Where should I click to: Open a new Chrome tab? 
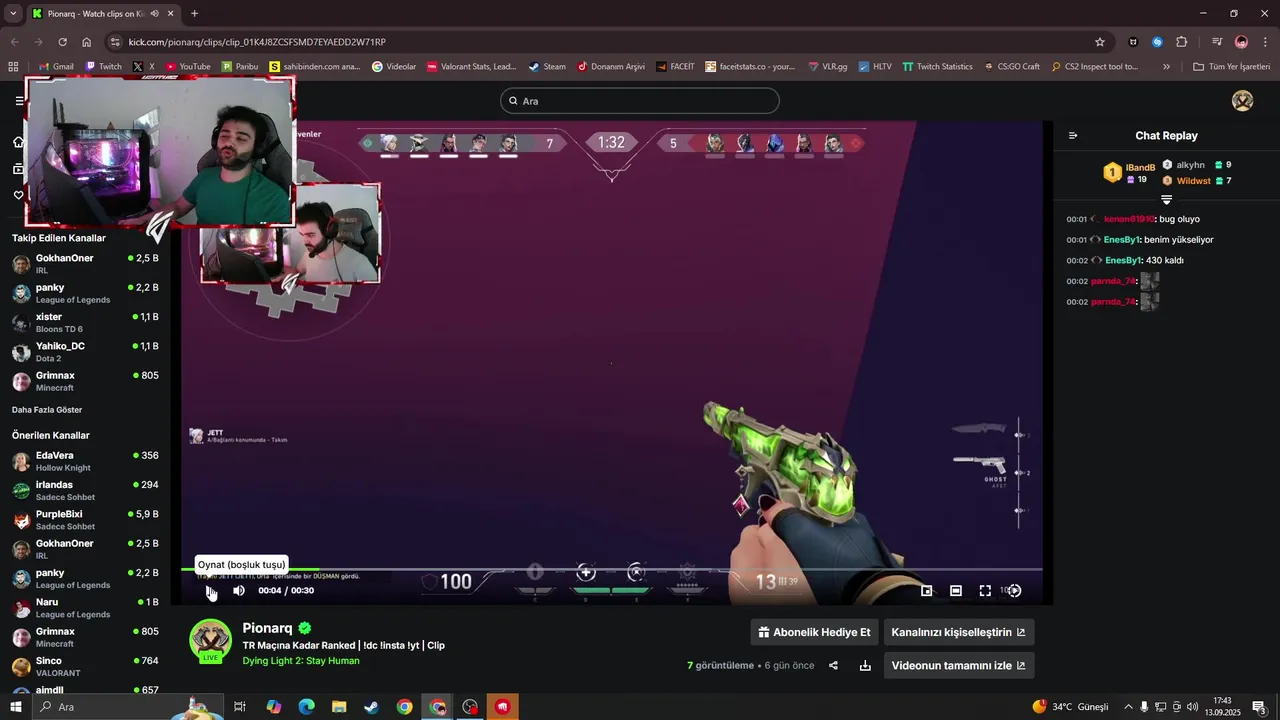click(194, 14)
